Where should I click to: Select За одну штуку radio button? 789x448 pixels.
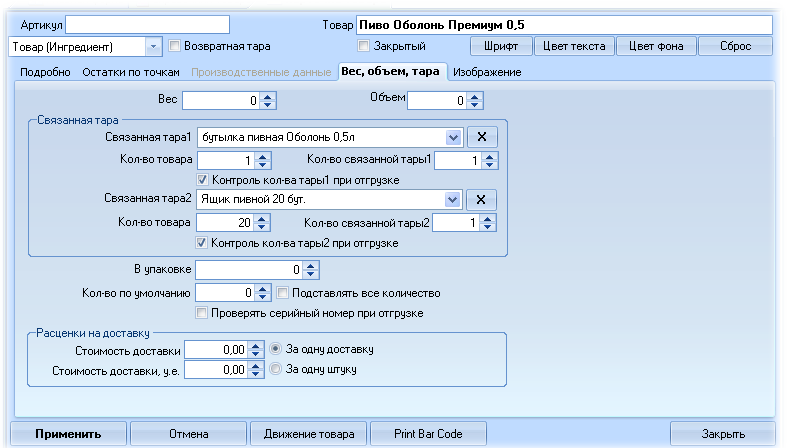[275, 368]
